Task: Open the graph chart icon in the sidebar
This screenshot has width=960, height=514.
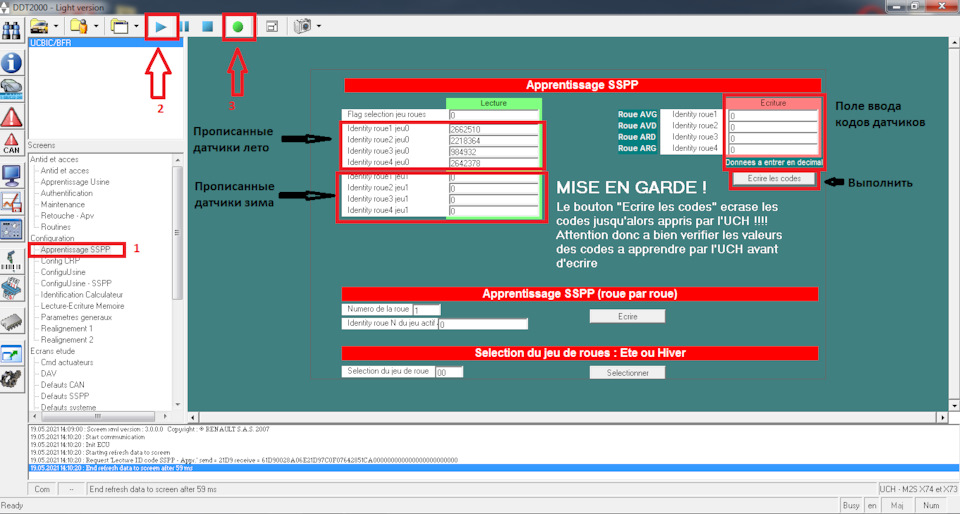Action: click(x=12, y=202)
